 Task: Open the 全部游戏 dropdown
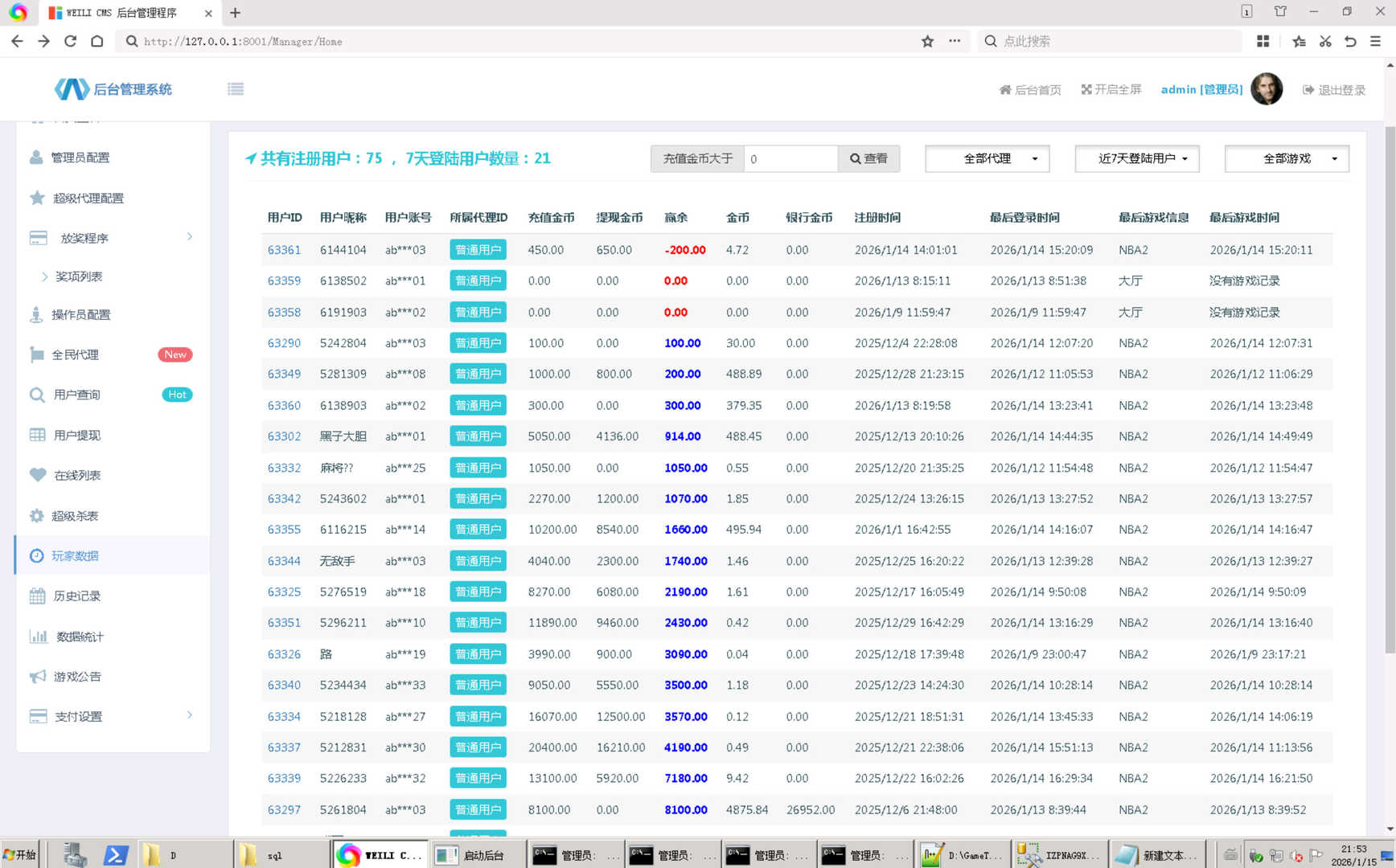[1287, 158]
